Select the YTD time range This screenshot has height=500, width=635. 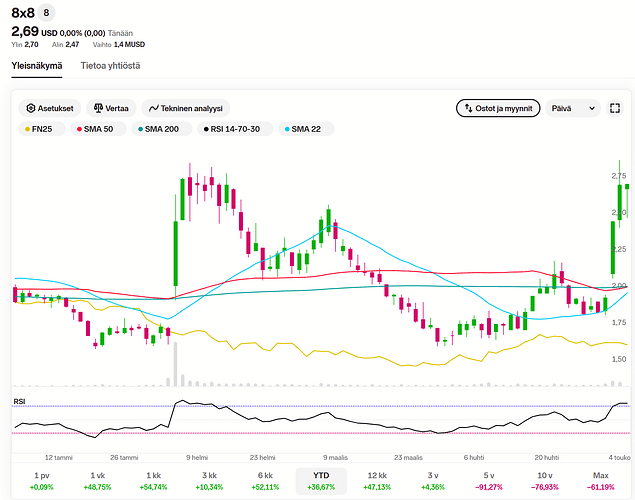click(x=321, y=481)
